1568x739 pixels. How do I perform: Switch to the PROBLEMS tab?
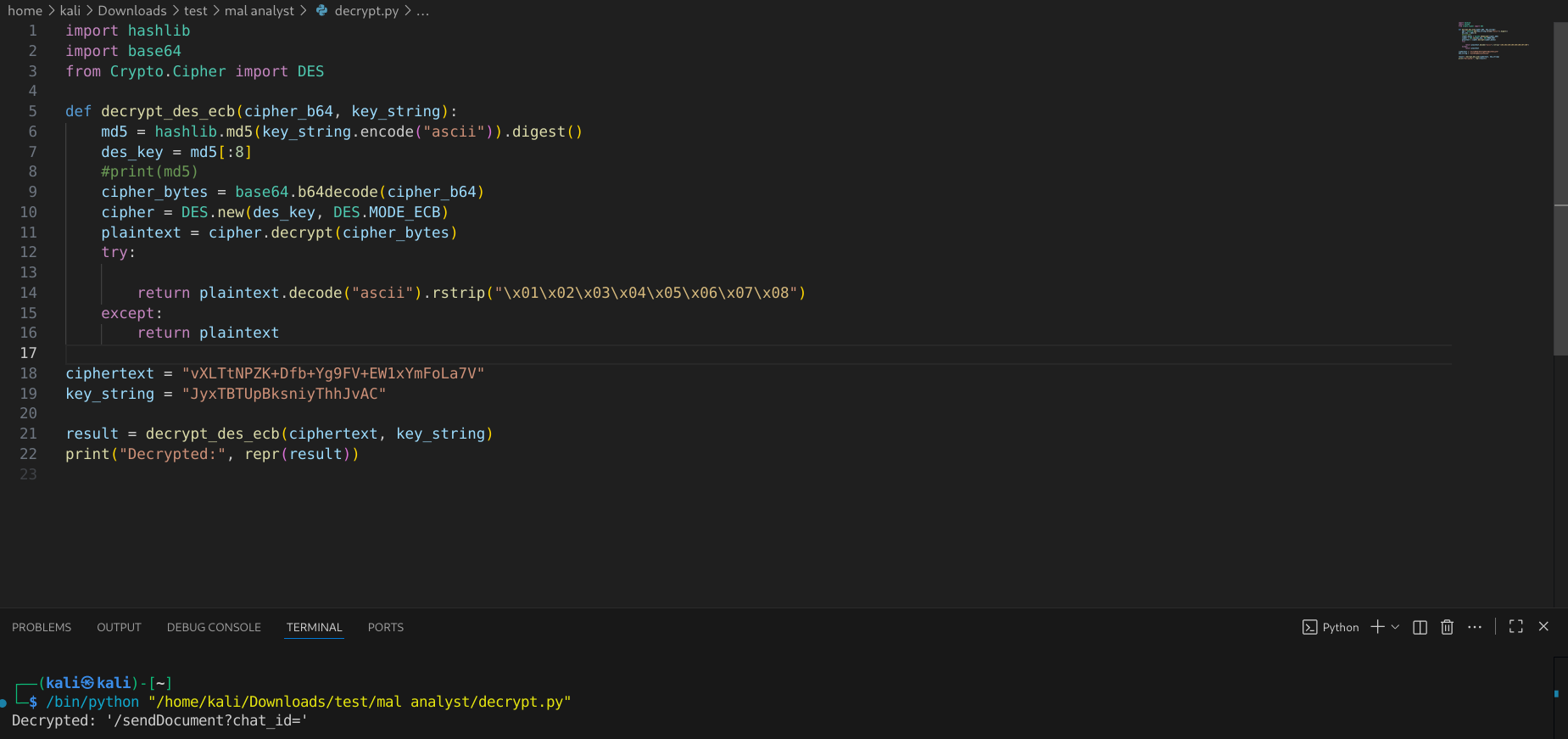coord(42,627)
